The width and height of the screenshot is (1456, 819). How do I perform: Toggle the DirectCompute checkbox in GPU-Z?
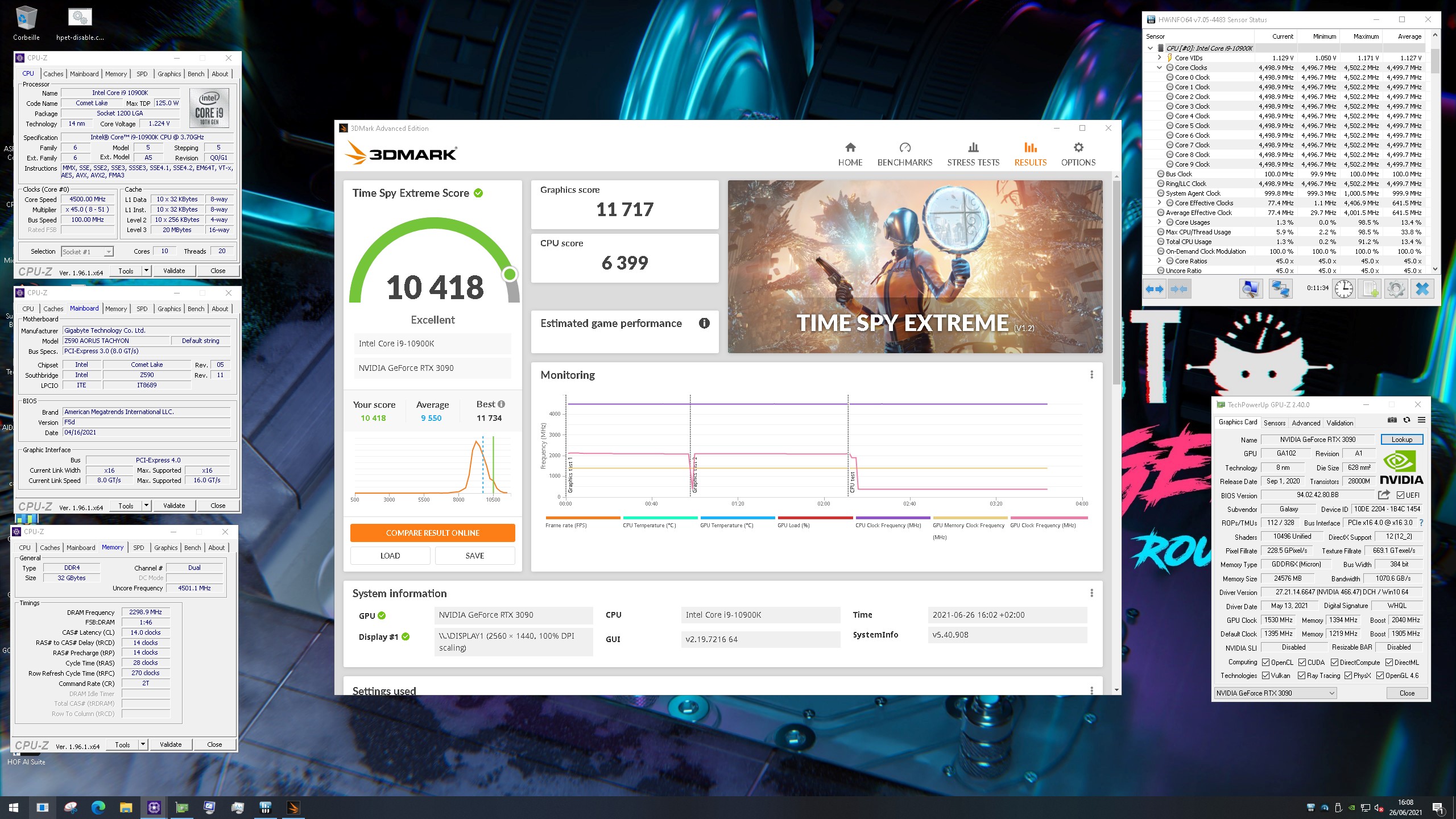(x=1334, y=663)
